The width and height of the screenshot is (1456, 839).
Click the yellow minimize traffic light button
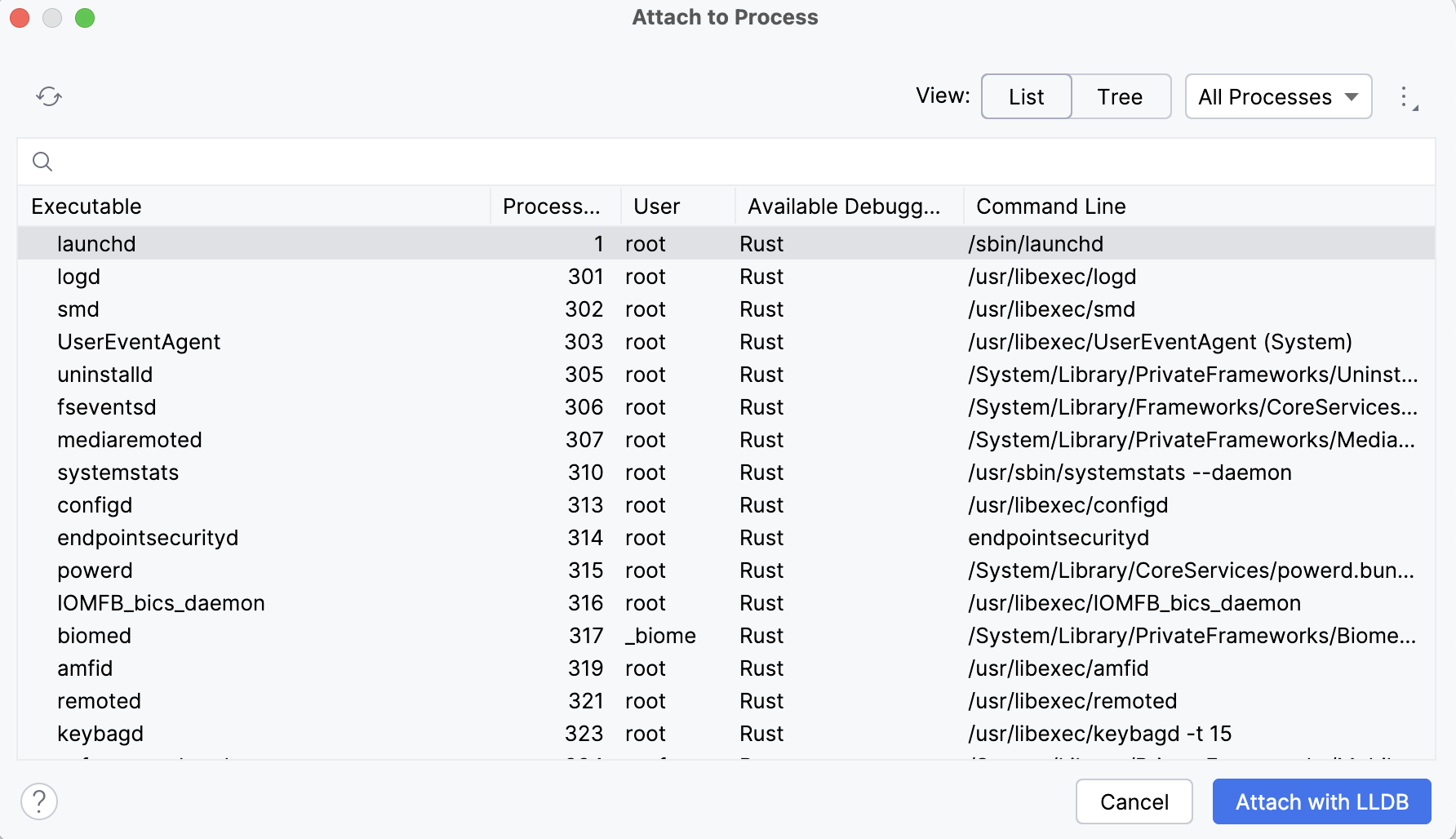(x=52, y=17)
